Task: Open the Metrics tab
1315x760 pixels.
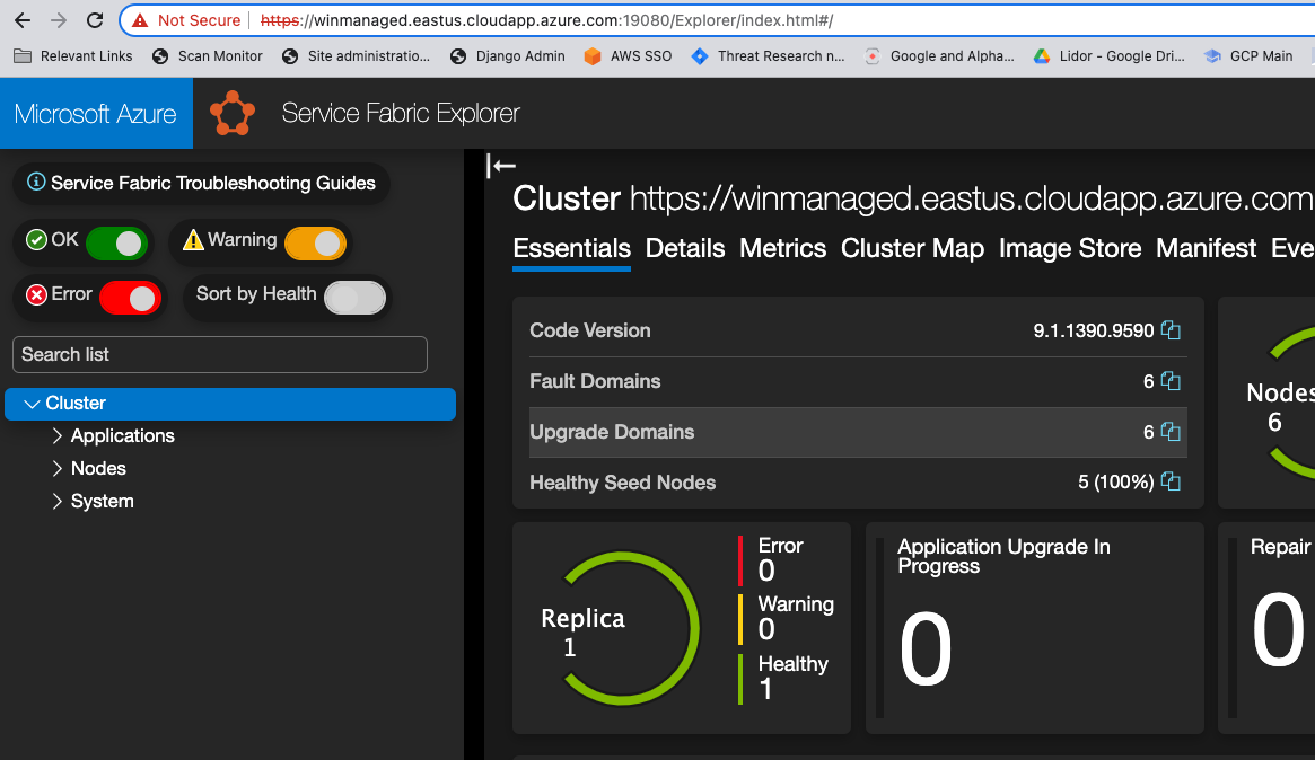Action: pyautogui.click(x=783, y=248)
